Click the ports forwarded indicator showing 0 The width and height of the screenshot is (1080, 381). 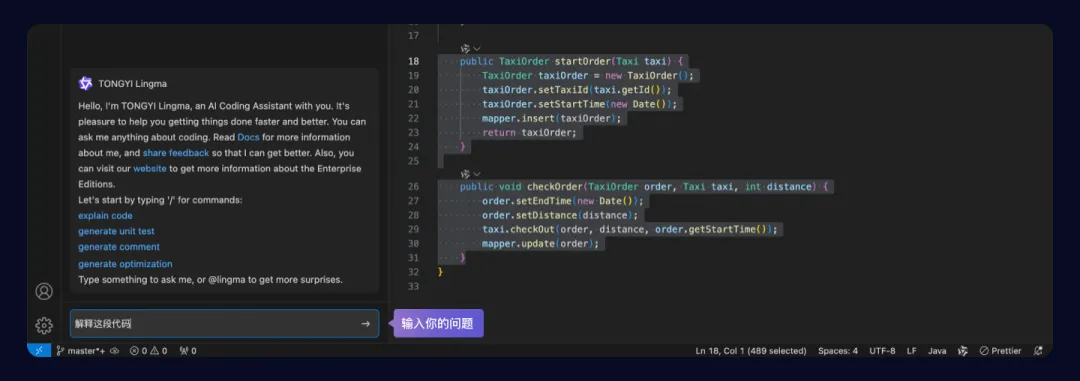(x=187, y=351)
